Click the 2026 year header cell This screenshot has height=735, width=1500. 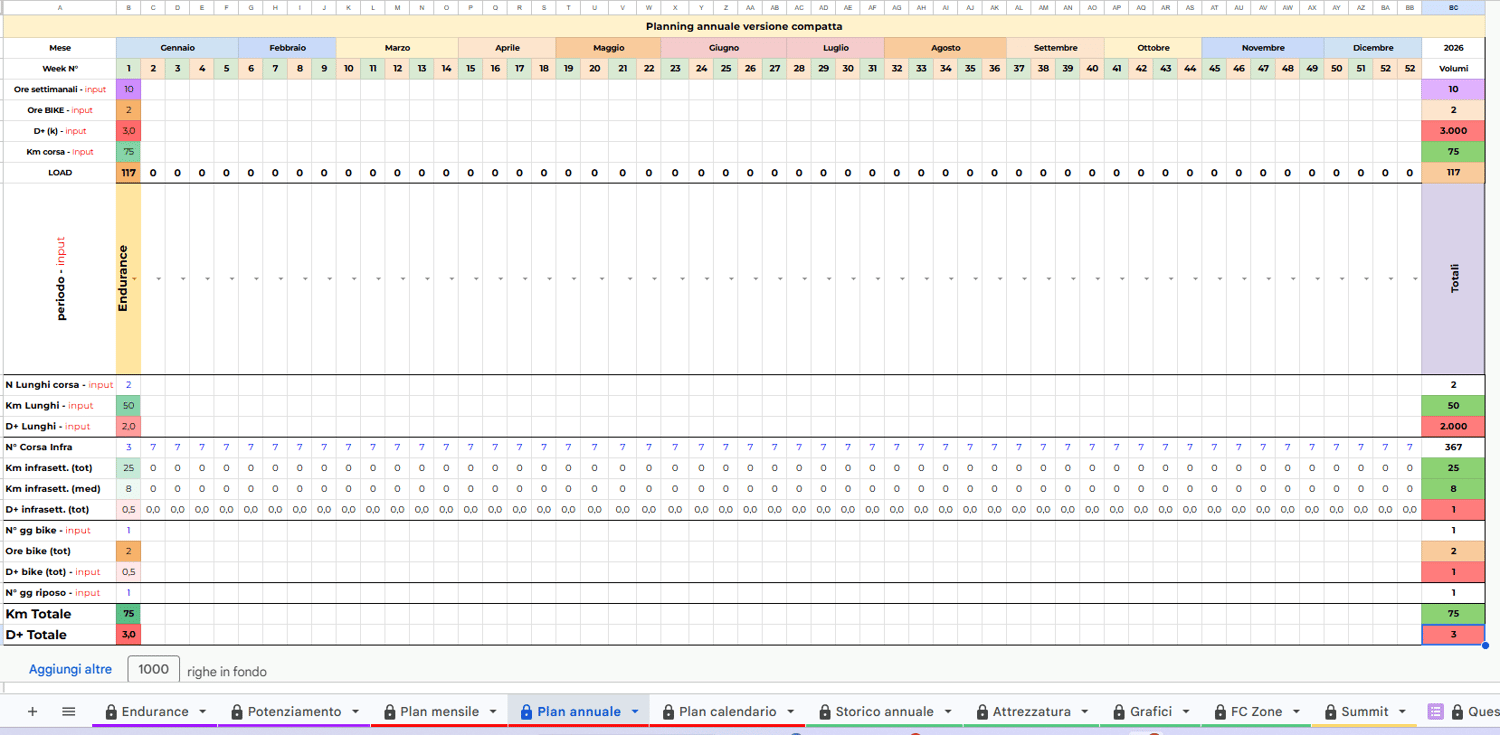tap(1453, 48)
